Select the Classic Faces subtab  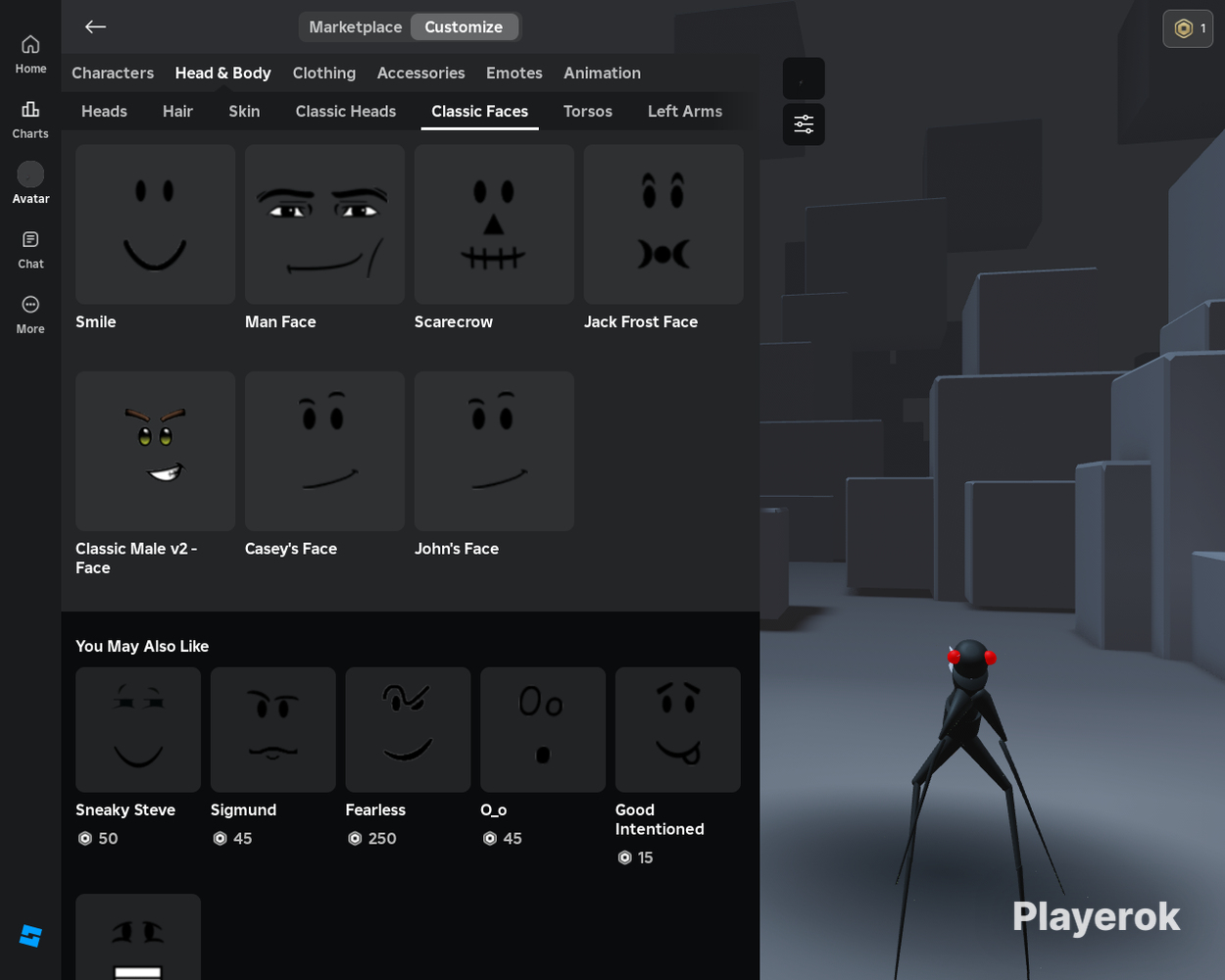point(480,111)
